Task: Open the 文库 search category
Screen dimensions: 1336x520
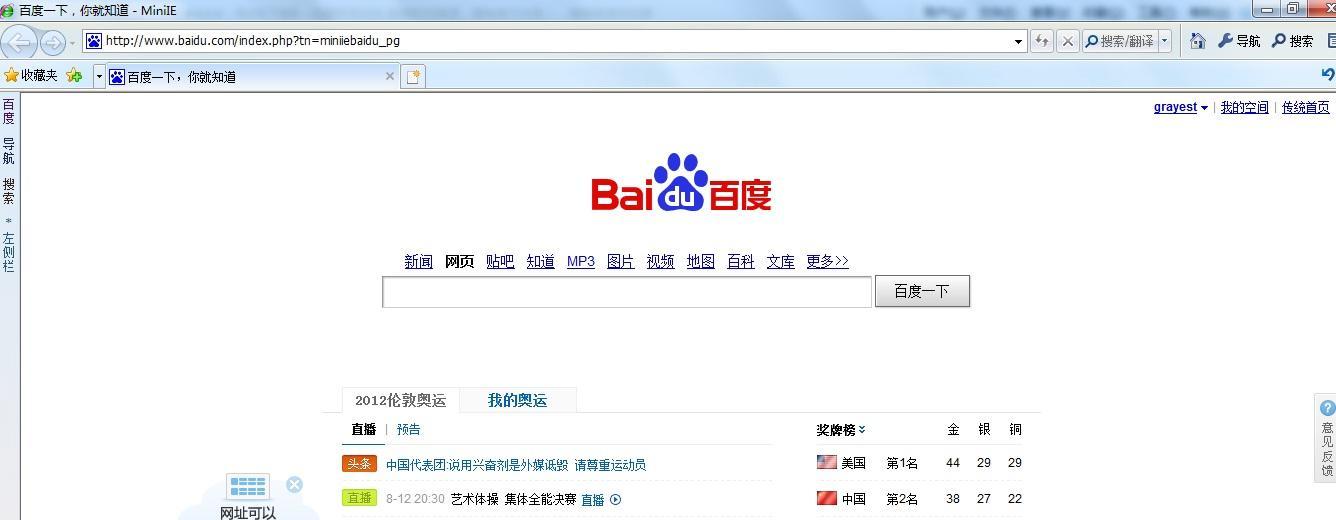Action: coord(781,261)
